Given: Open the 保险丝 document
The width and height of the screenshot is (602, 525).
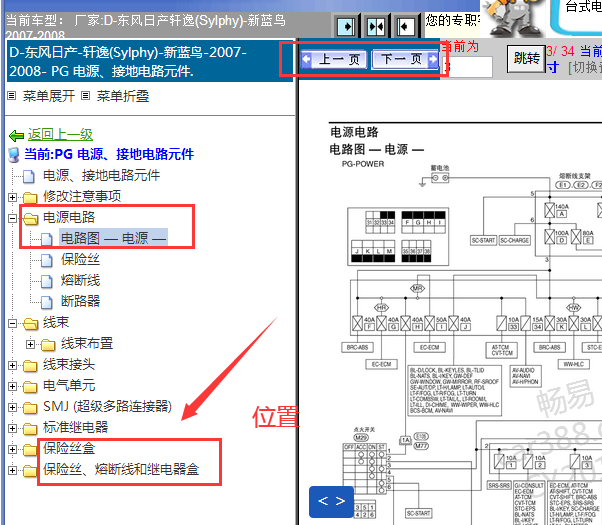Looking at the screenshot, I should click(80, 259).
